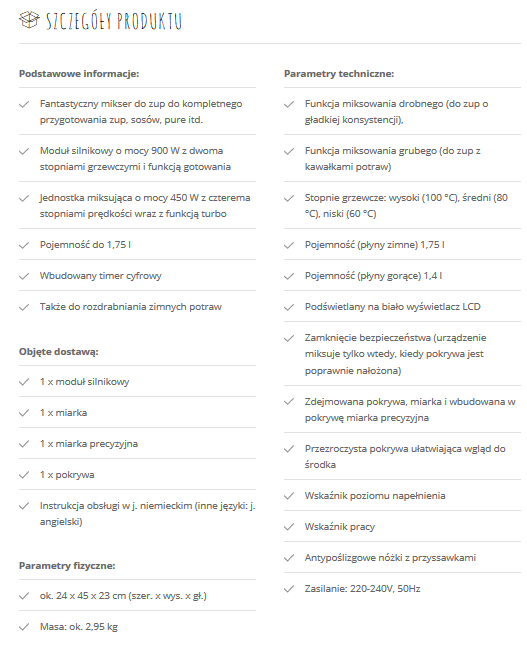Click the checkmark beside Masa: ok. 2,95 kg
527x659 pixels.
[24, 627]
